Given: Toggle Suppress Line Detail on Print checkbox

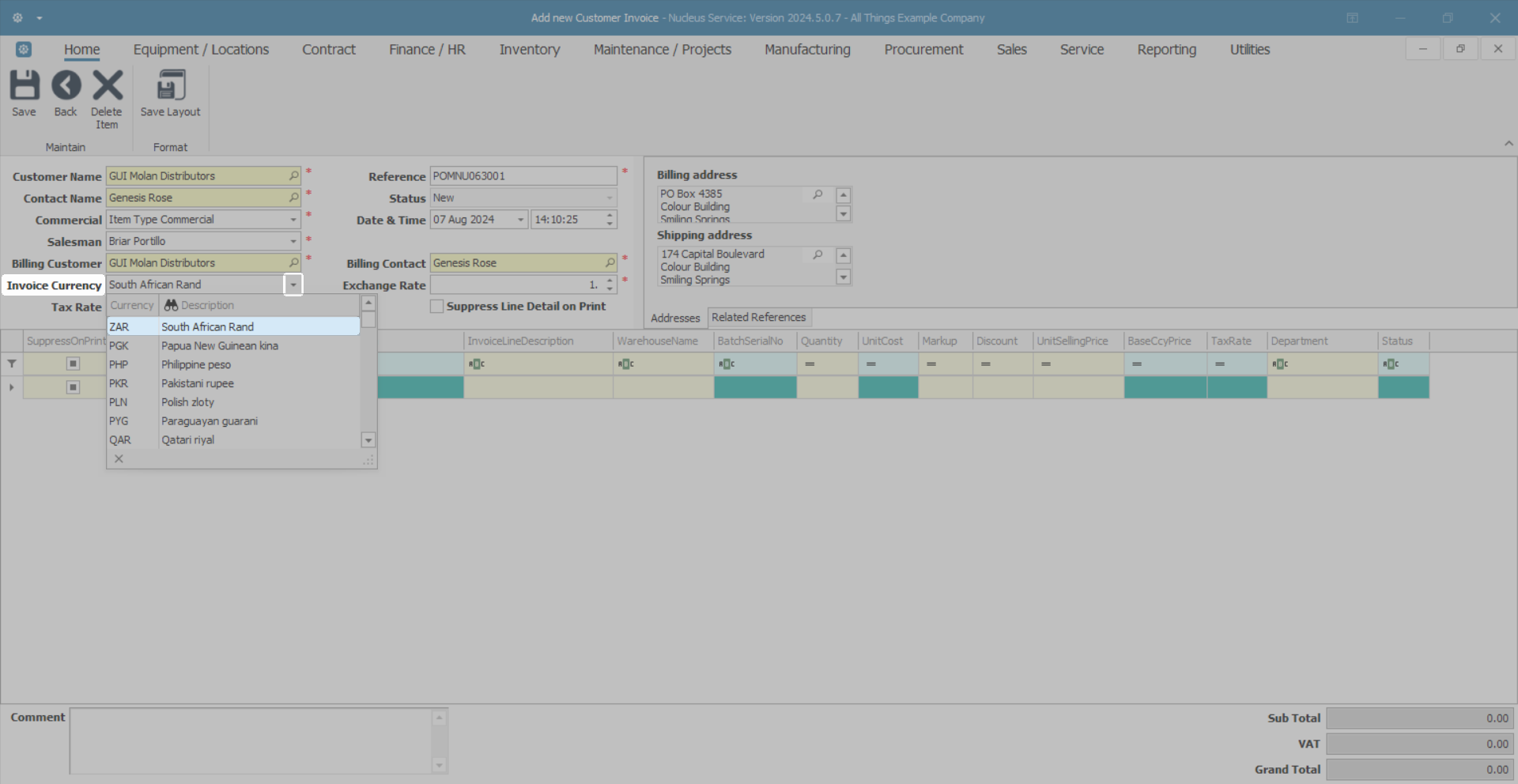Looking at the screenshot, I should (x=436, y=306).
